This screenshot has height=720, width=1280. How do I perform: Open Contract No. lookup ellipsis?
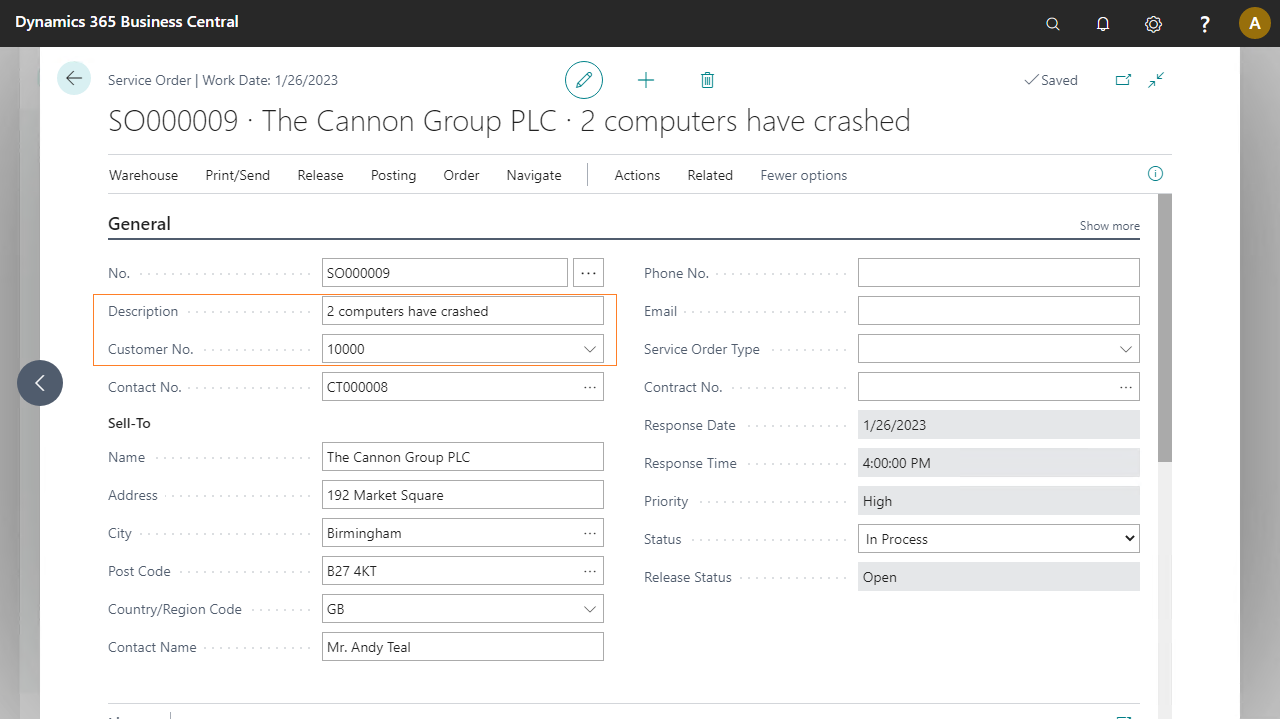point(1126,387)
